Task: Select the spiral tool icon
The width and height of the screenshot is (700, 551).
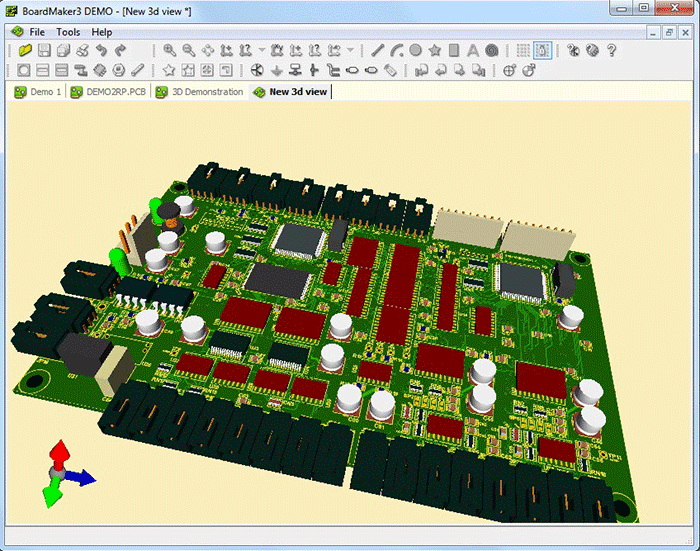Action: click(492, 50)
